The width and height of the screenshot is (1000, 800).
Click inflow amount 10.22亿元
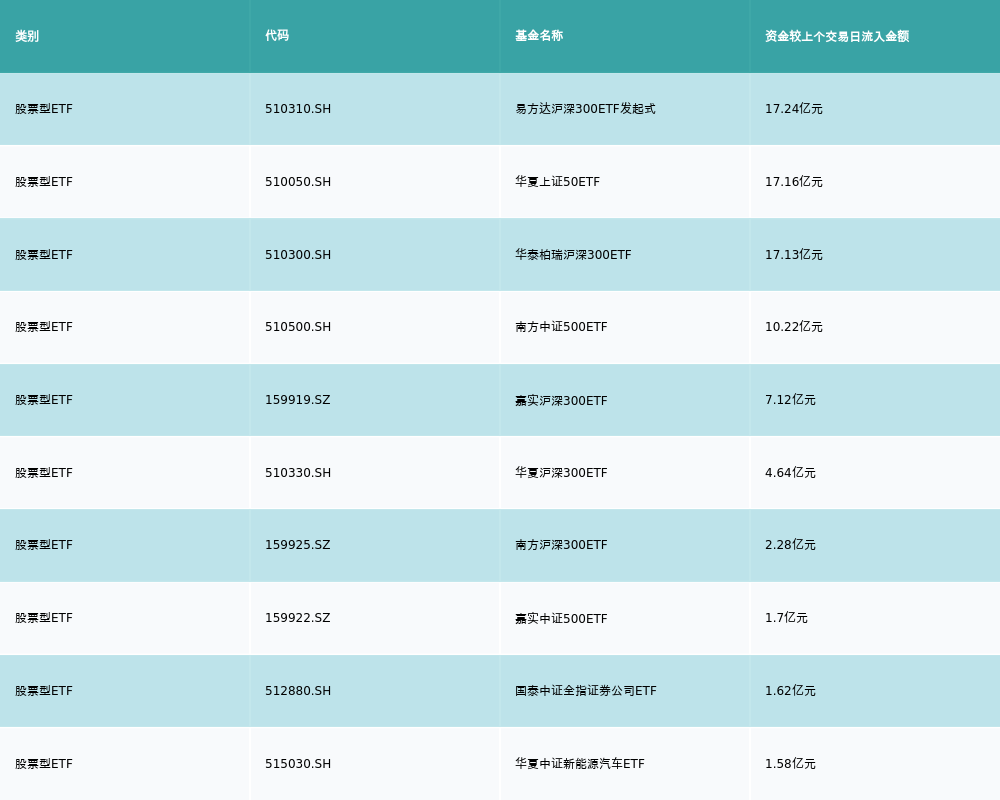click(793, 327)
